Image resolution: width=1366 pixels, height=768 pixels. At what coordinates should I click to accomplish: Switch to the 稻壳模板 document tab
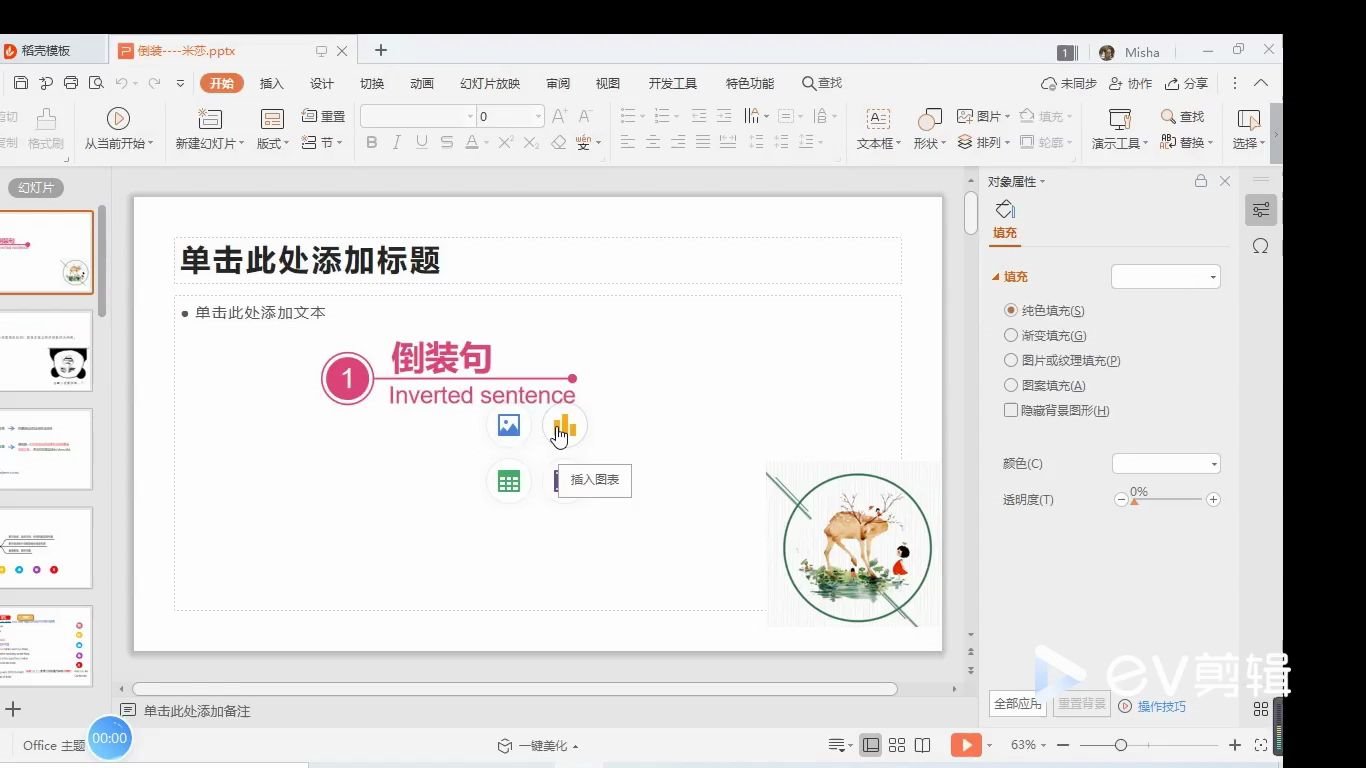(46, 50)
